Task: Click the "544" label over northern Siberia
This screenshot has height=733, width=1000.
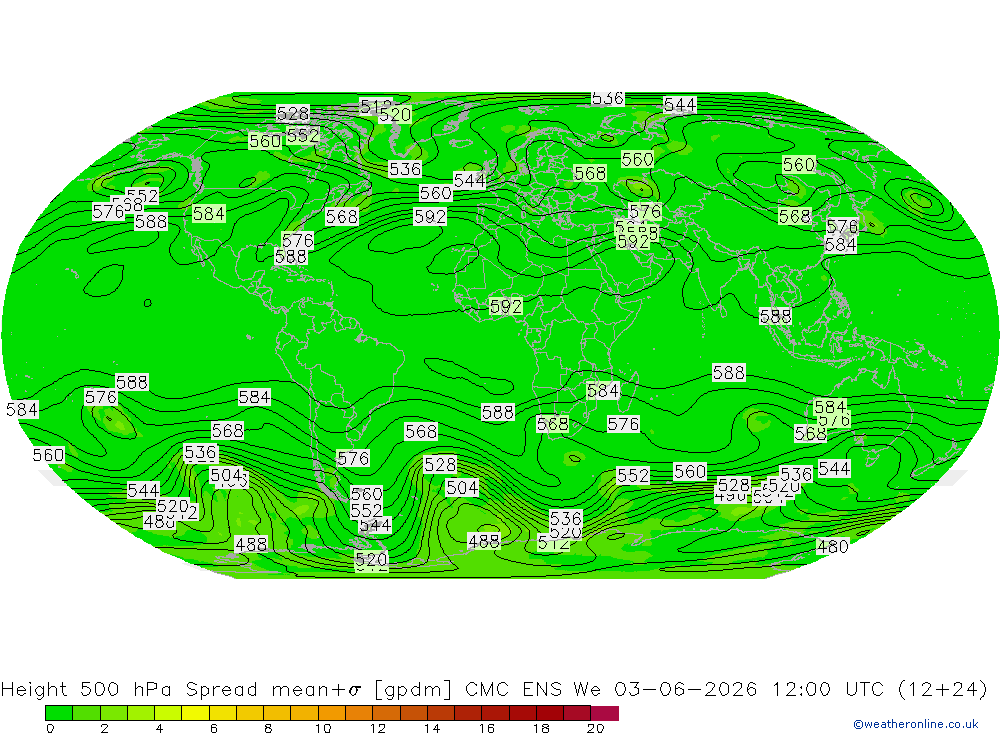Action: [680, 105]
